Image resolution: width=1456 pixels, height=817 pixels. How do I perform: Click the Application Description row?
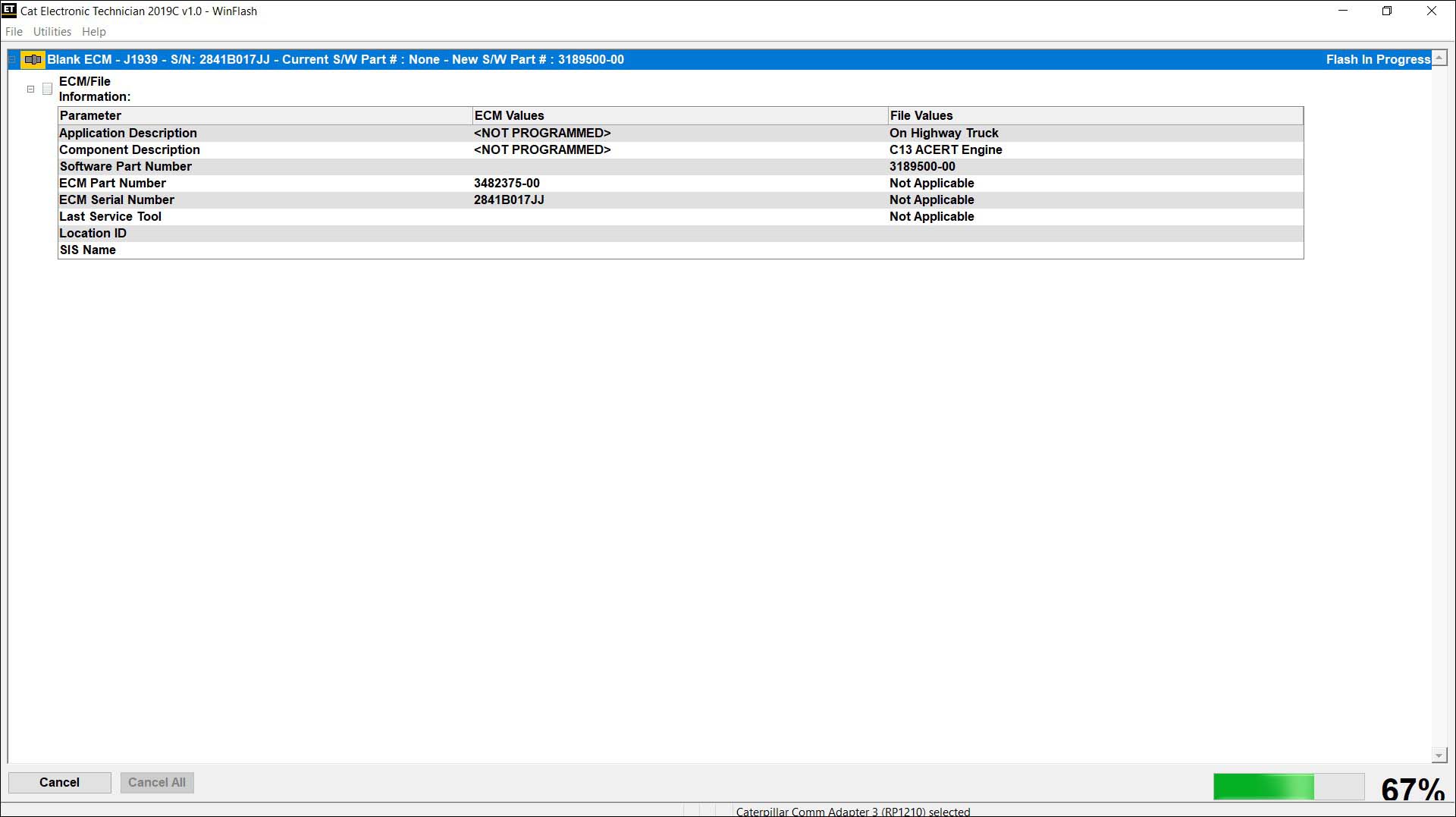[303, 133]
